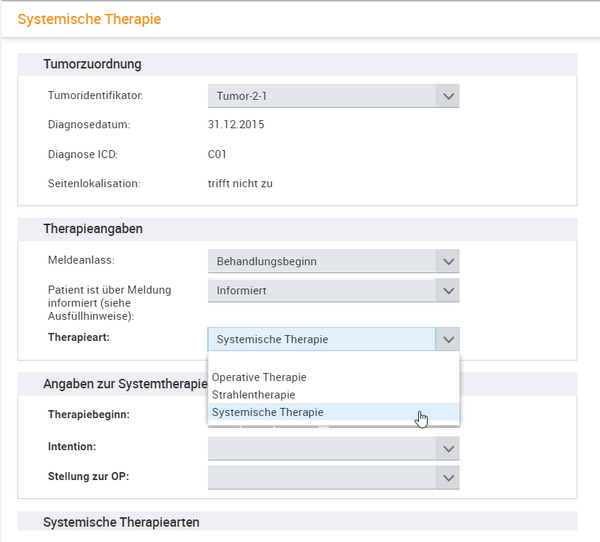Click the Tumoridentifikator dropdown arrow
The width and height of the screenshot is (600, 542).
coord(448,96)
